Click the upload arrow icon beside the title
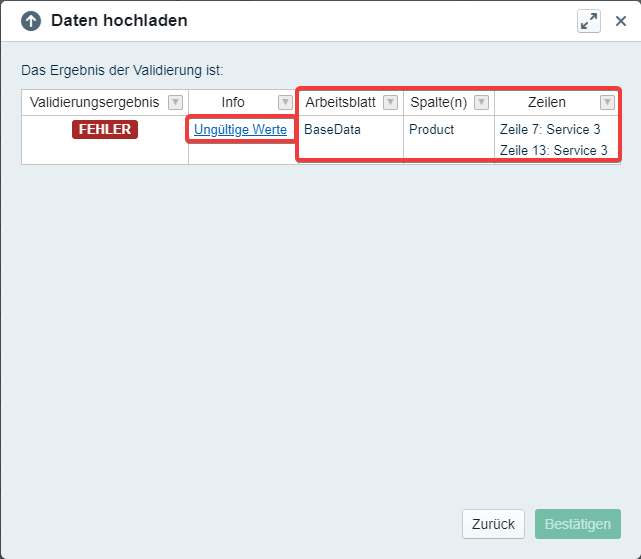The width and height of the screenshot is (641, 559). coord(31,21)
